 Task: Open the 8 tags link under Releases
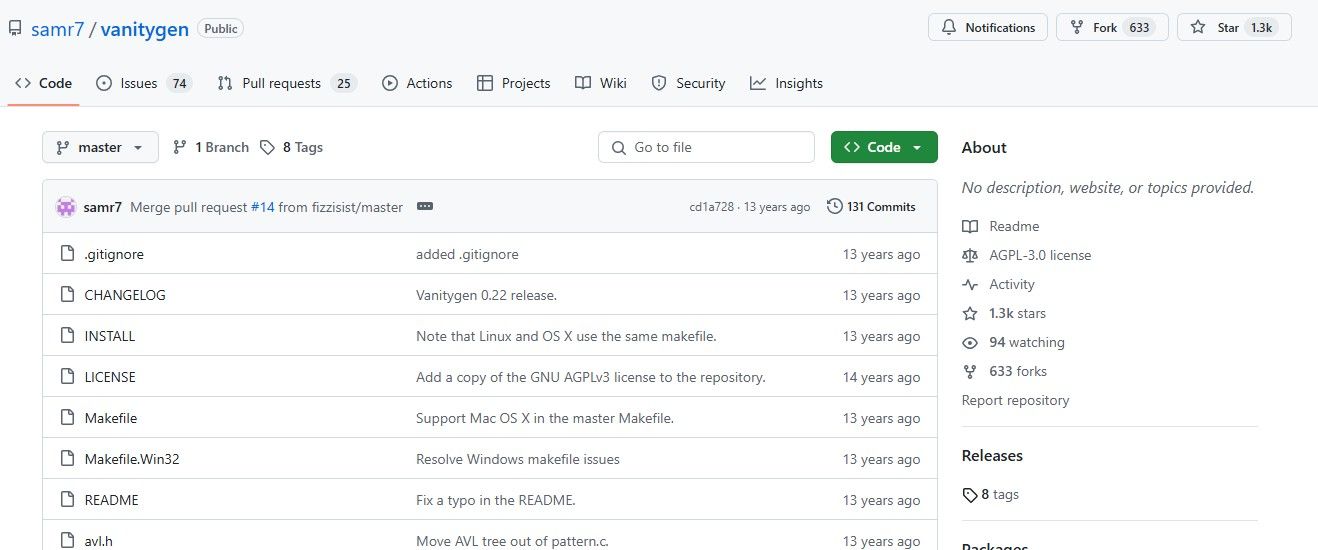[x=990, y=494]
